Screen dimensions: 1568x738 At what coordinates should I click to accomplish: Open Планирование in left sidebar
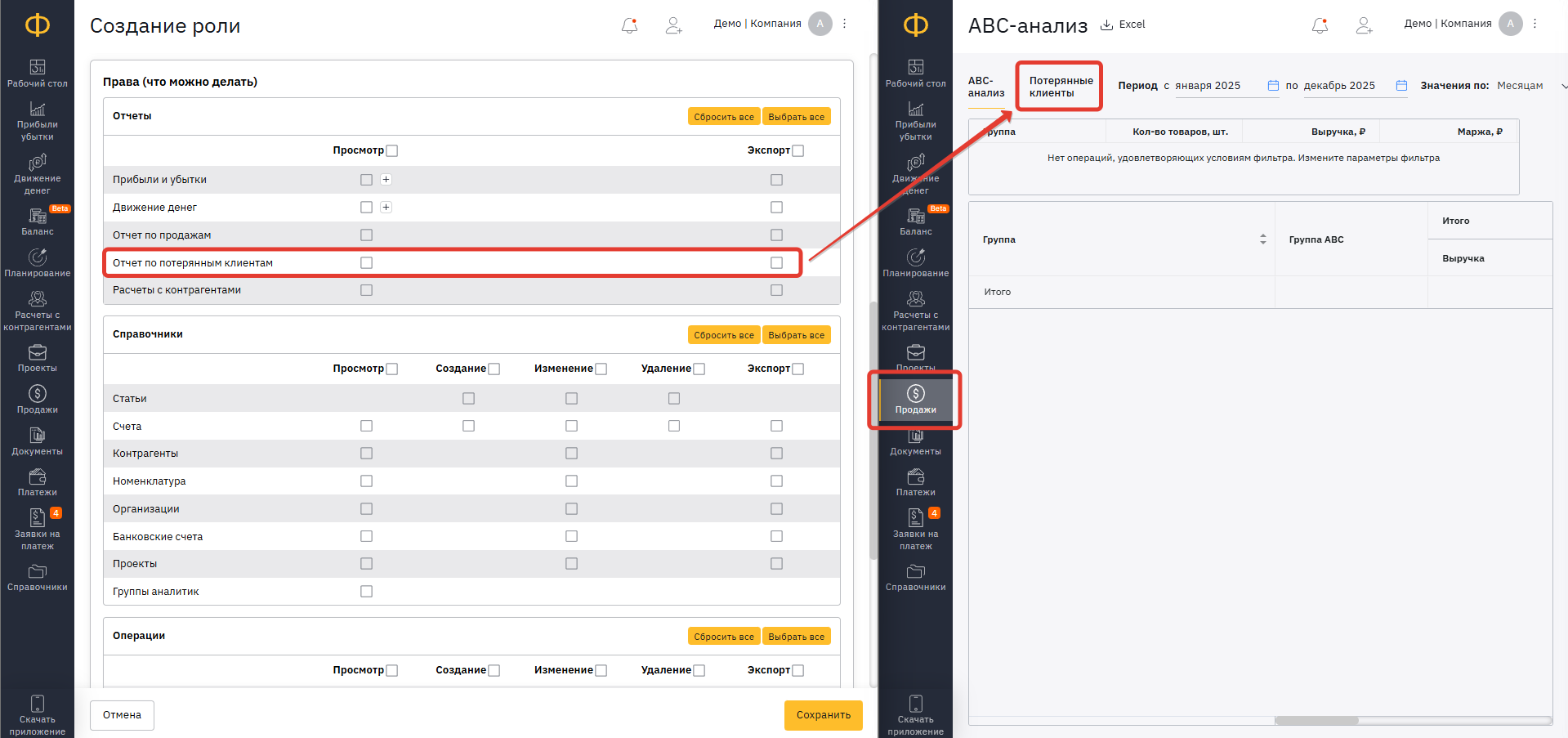[x=37, y=263]
